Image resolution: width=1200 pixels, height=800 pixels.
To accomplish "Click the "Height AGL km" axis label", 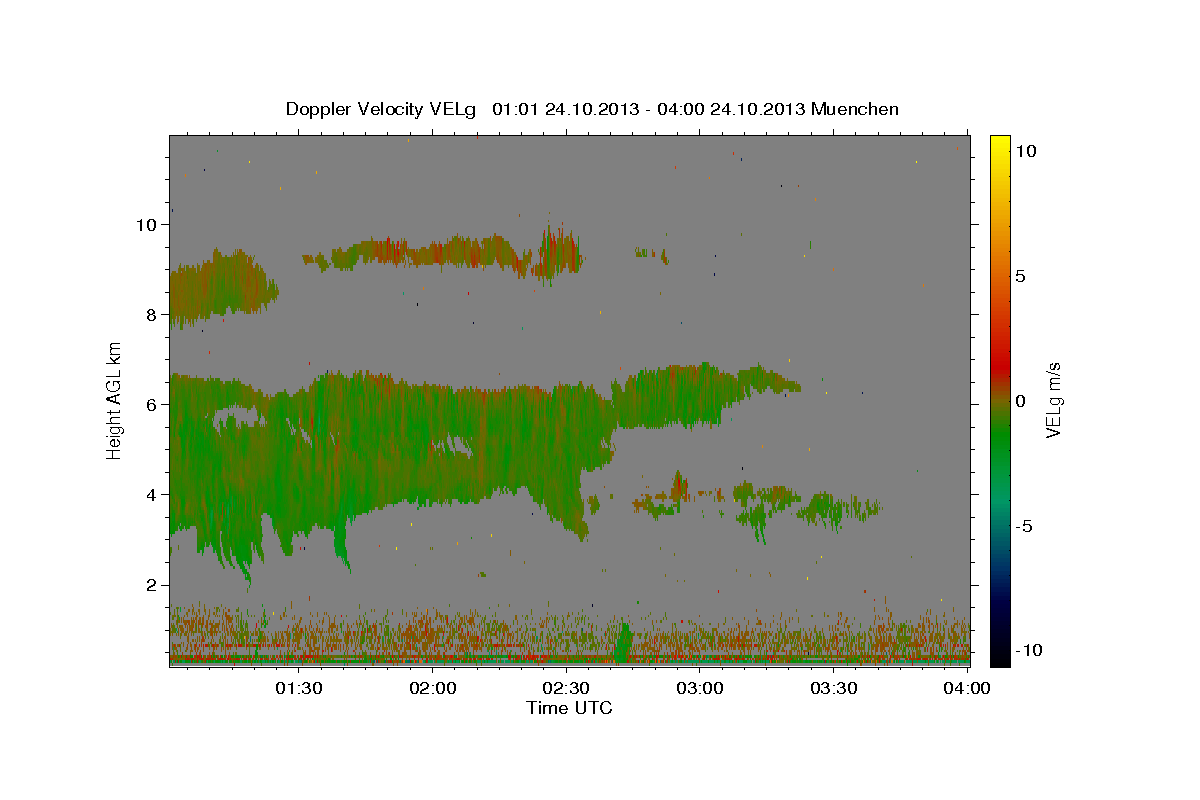I will [114, 400].
